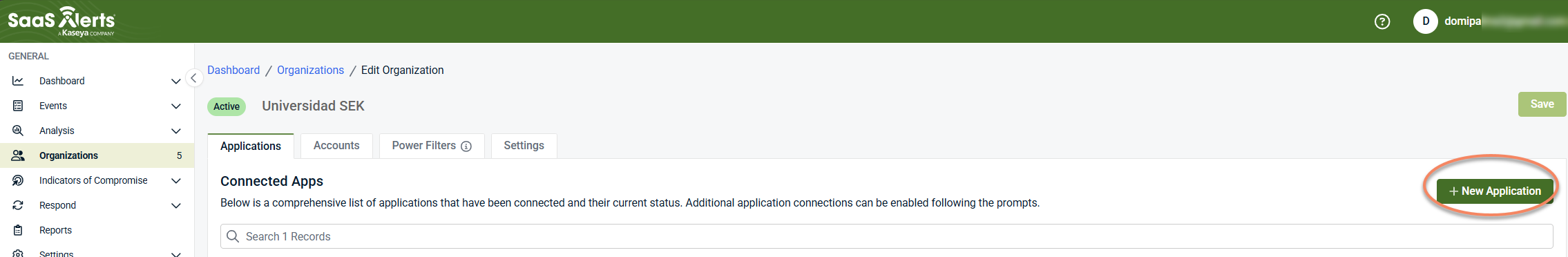Click the Reports clipboard icon
The width and height of the screenshot is (1568, 257).
tap(18, 230)
